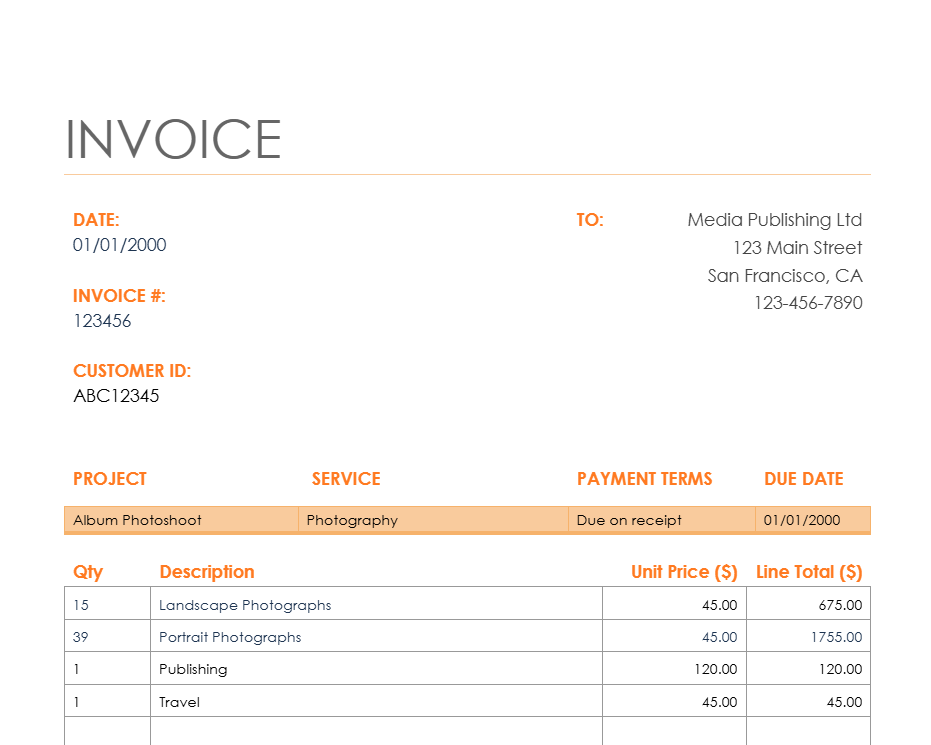This screenshot has width=931, height=745.
Task: Select the DUE DATE column header
Action: [803, 478]
